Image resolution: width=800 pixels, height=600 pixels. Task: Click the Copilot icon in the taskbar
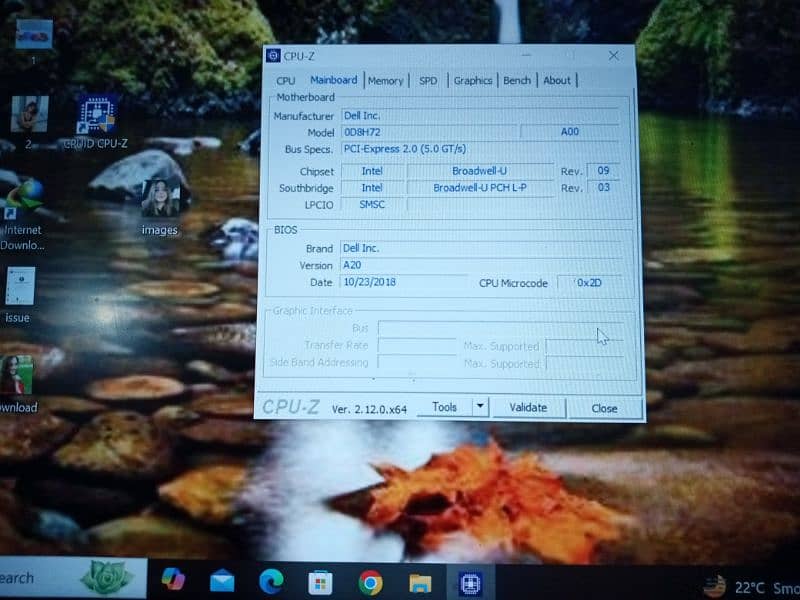(x=173, y=579)
